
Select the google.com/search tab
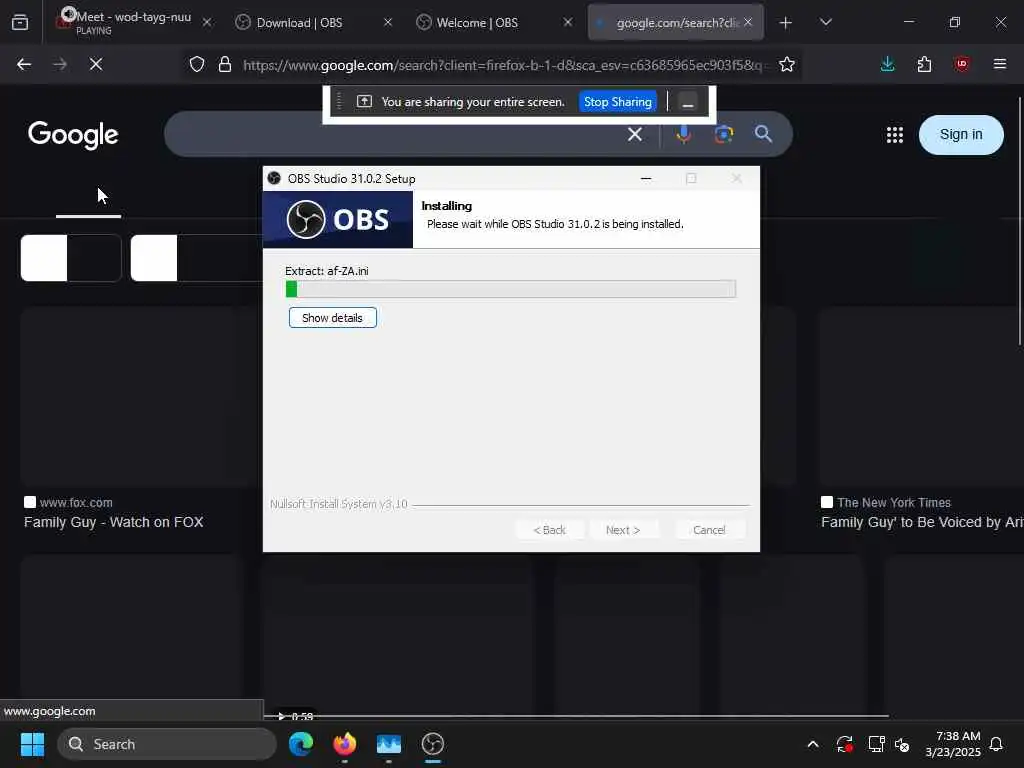tap(676, 22)
